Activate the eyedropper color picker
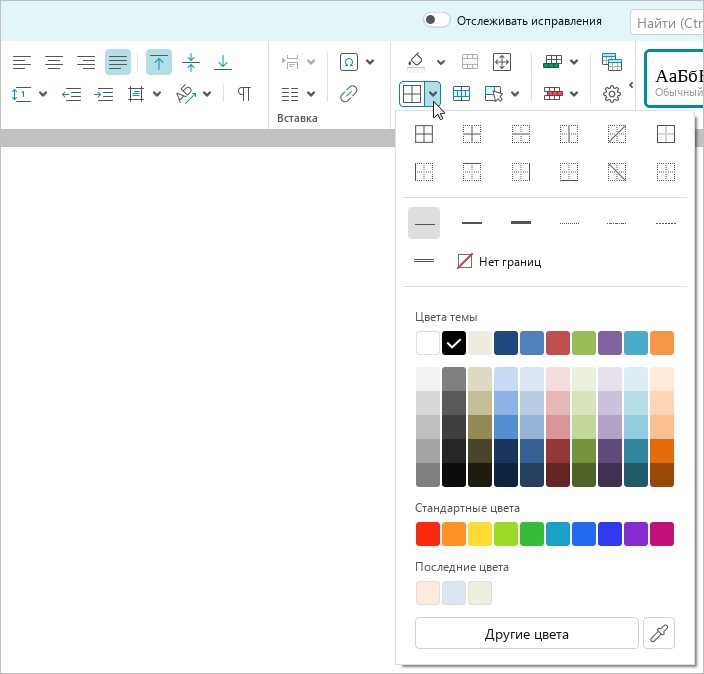 [x=659, y=634]
